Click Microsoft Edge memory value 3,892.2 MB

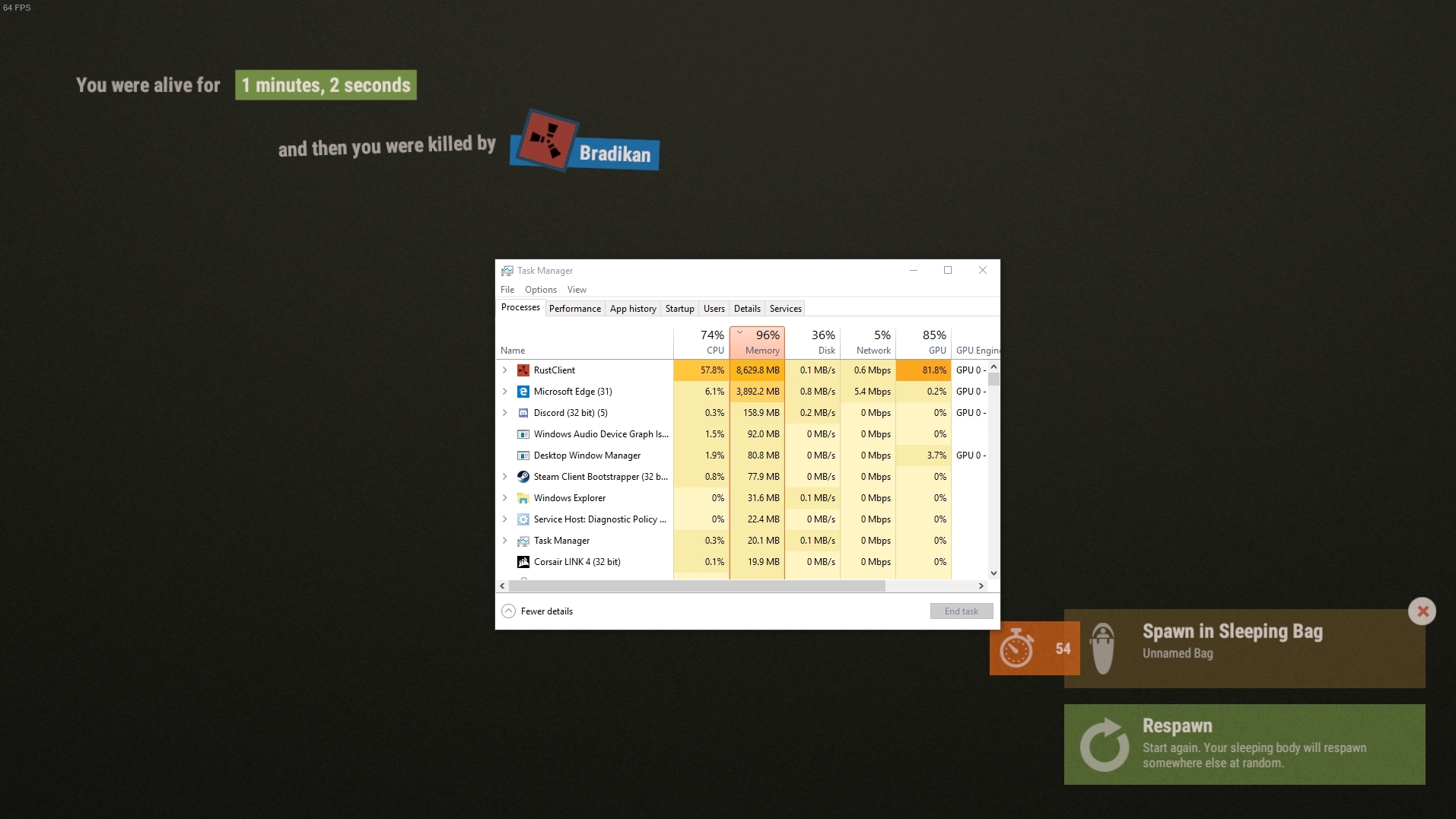point(758,392)
